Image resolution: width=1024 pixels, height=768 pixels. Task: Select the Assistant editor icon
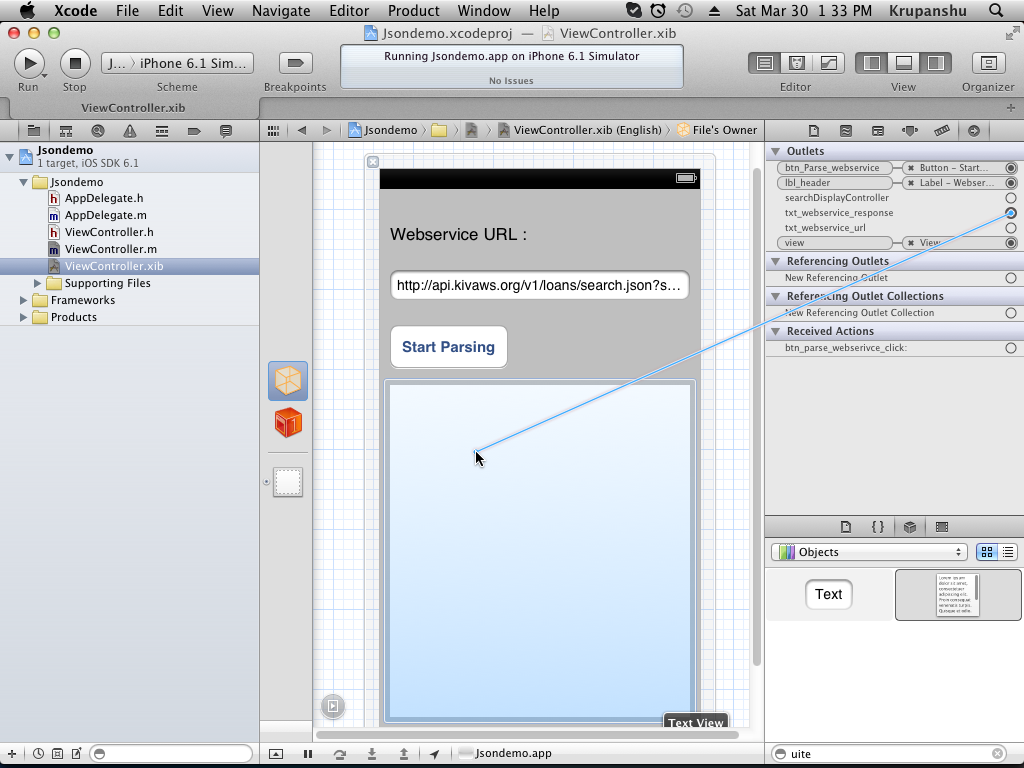coord(796,63)
